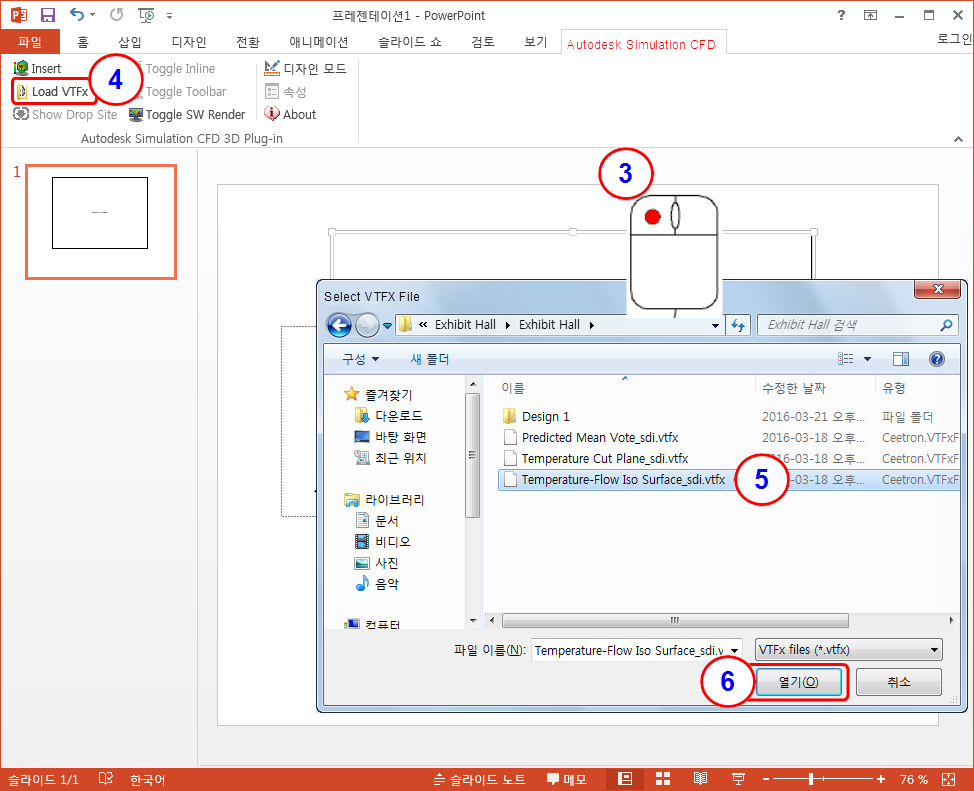
Task: Click the 취소 cancel button
Action: click(899, 682)
